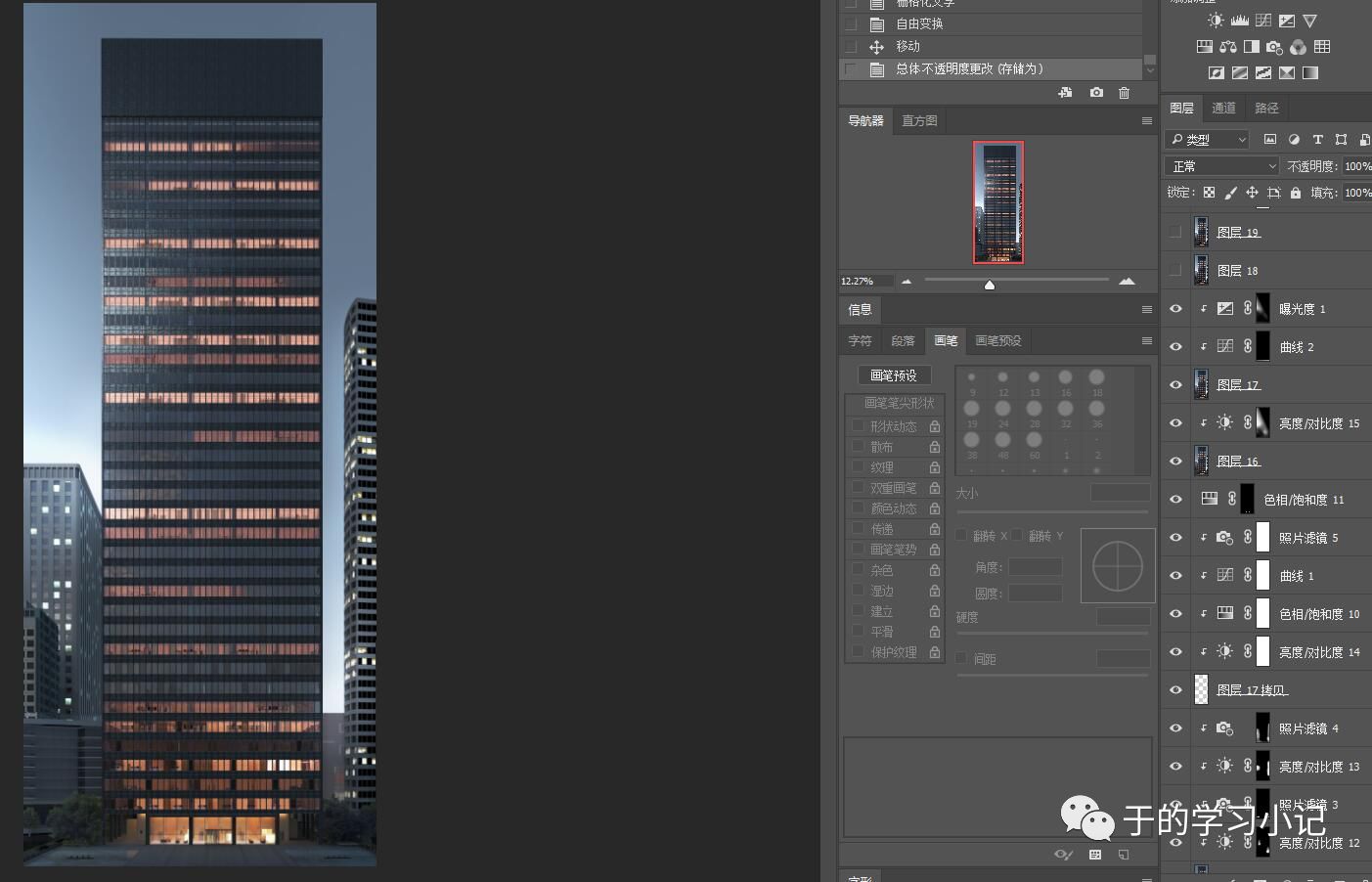Open the 段落 tab
Viewport: 1372px width, 882px height.
click(x=903, y=340)
